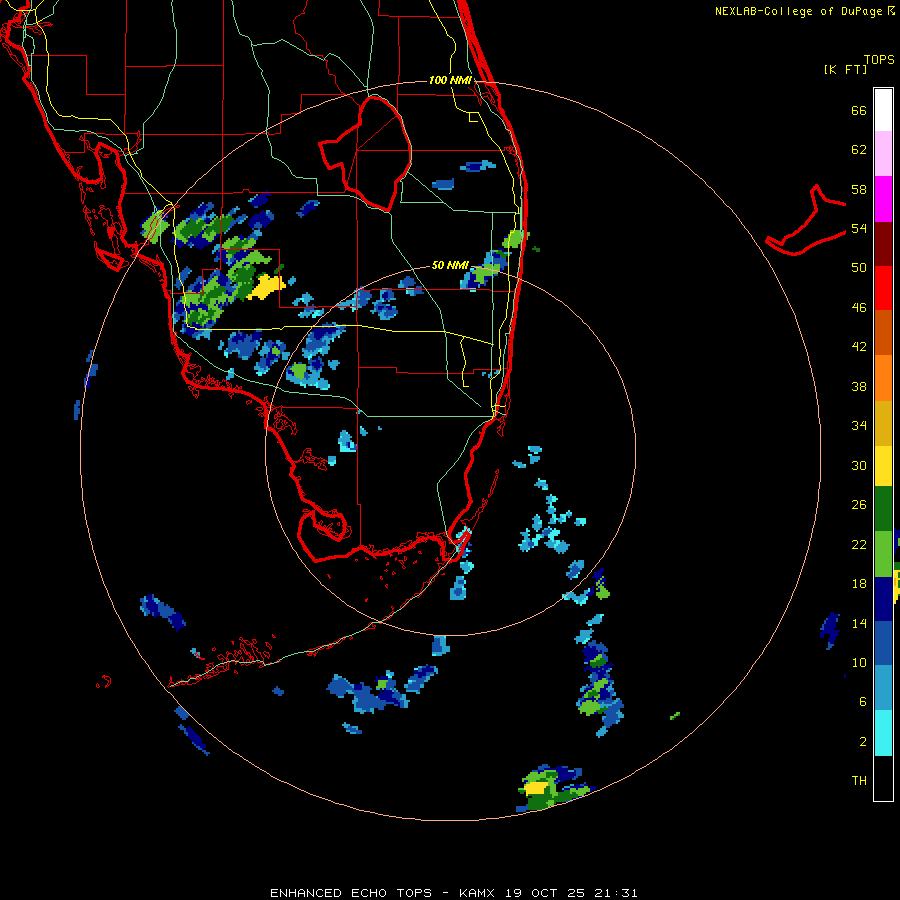
Task: Select the navy blue legend swatch
Action: (x=883, y=599)
